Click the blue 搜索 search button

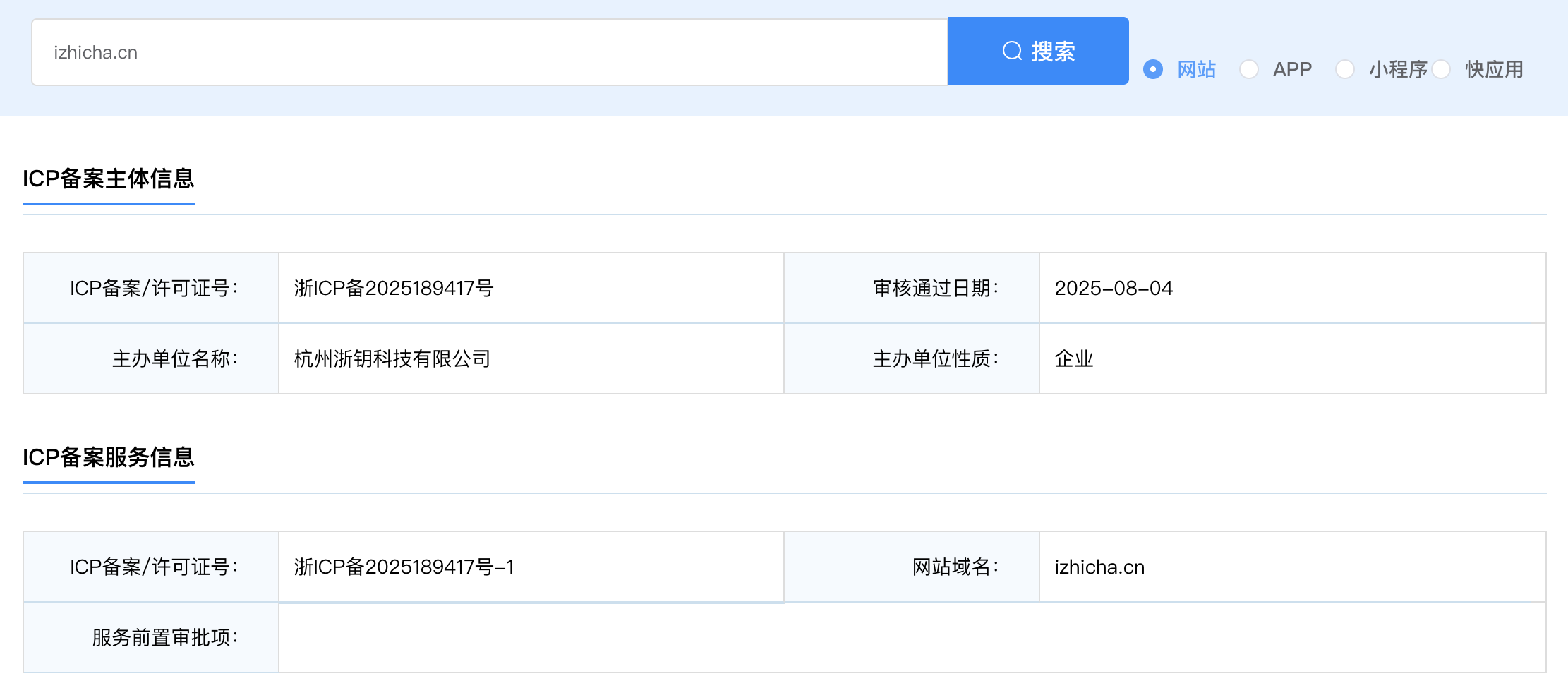(x=1038, y=51)
